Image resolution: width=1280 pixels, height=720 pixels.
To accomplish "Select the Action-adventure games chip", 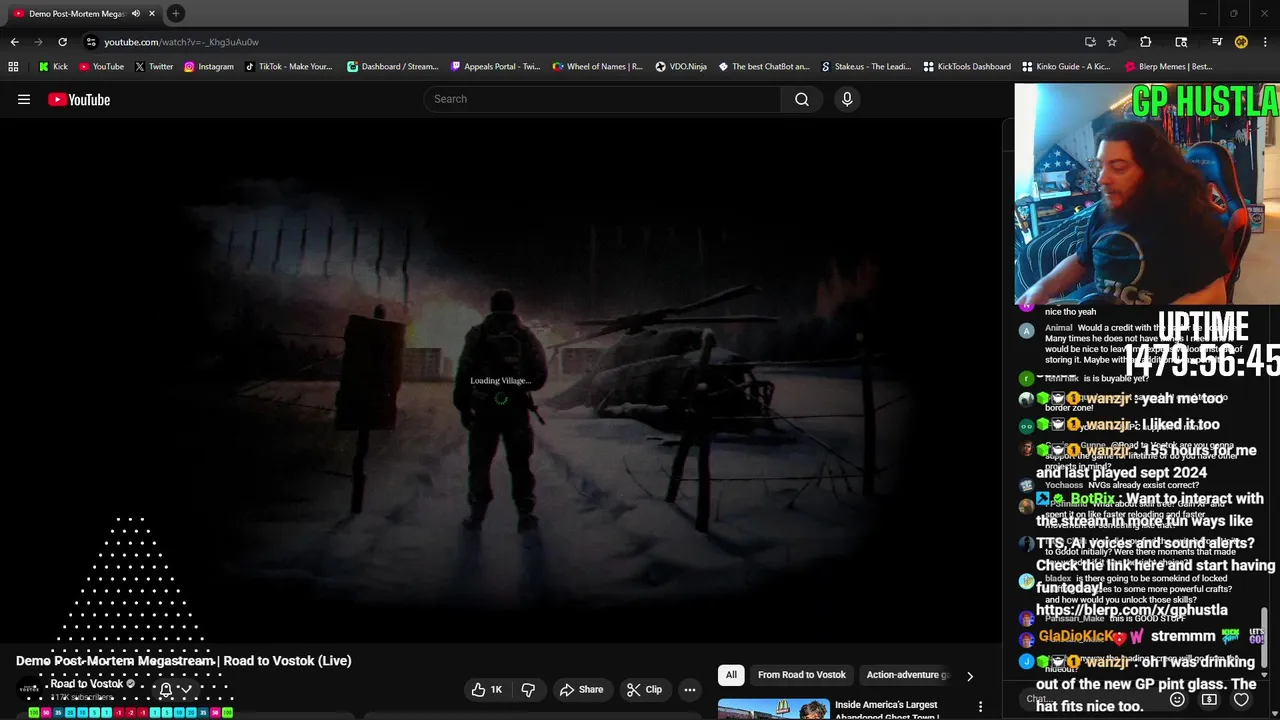I will 906,675.
